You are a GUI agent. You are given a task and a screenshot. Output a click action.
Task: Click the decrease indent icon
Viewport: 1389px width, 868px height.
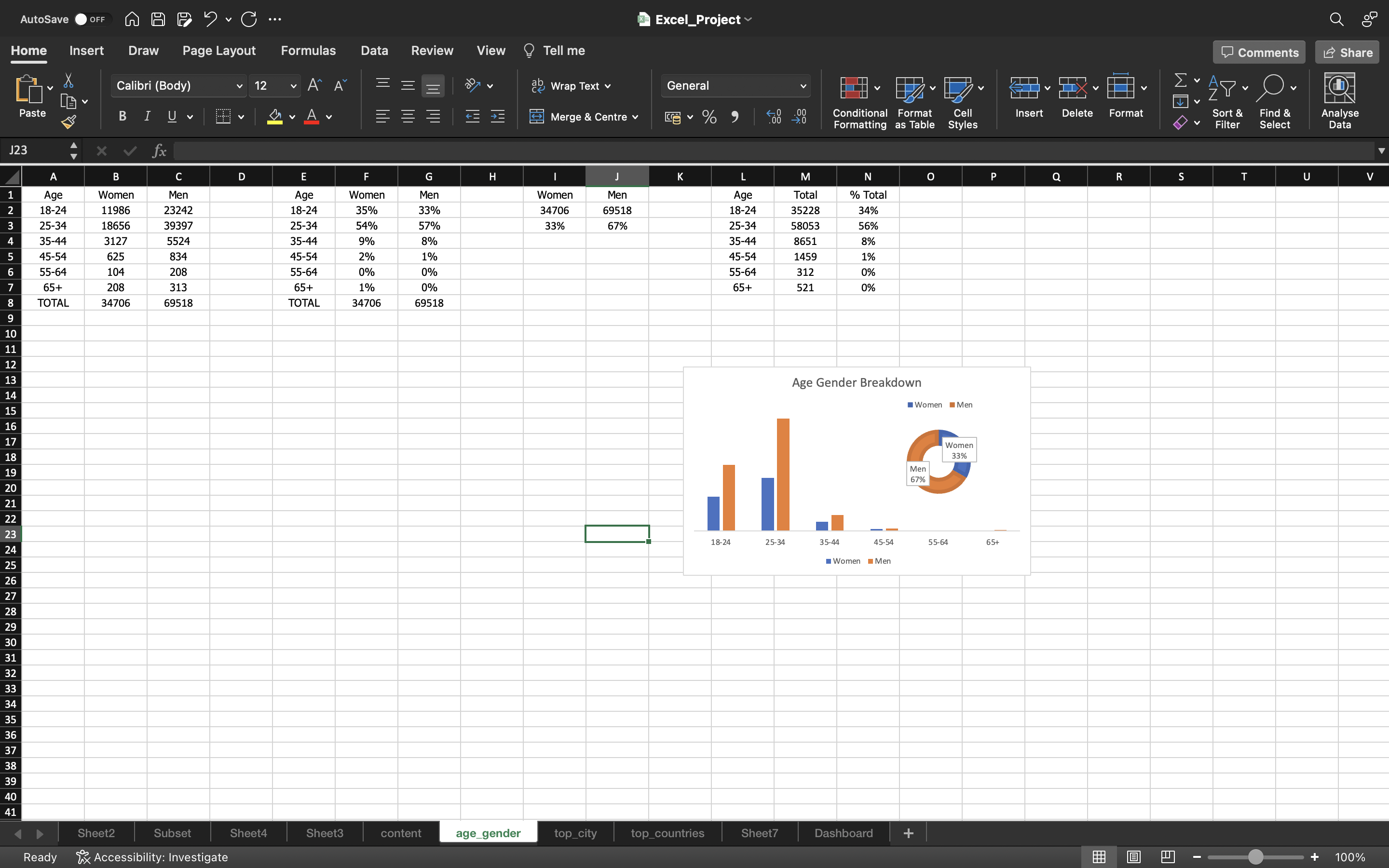click(x=472, y=117)
